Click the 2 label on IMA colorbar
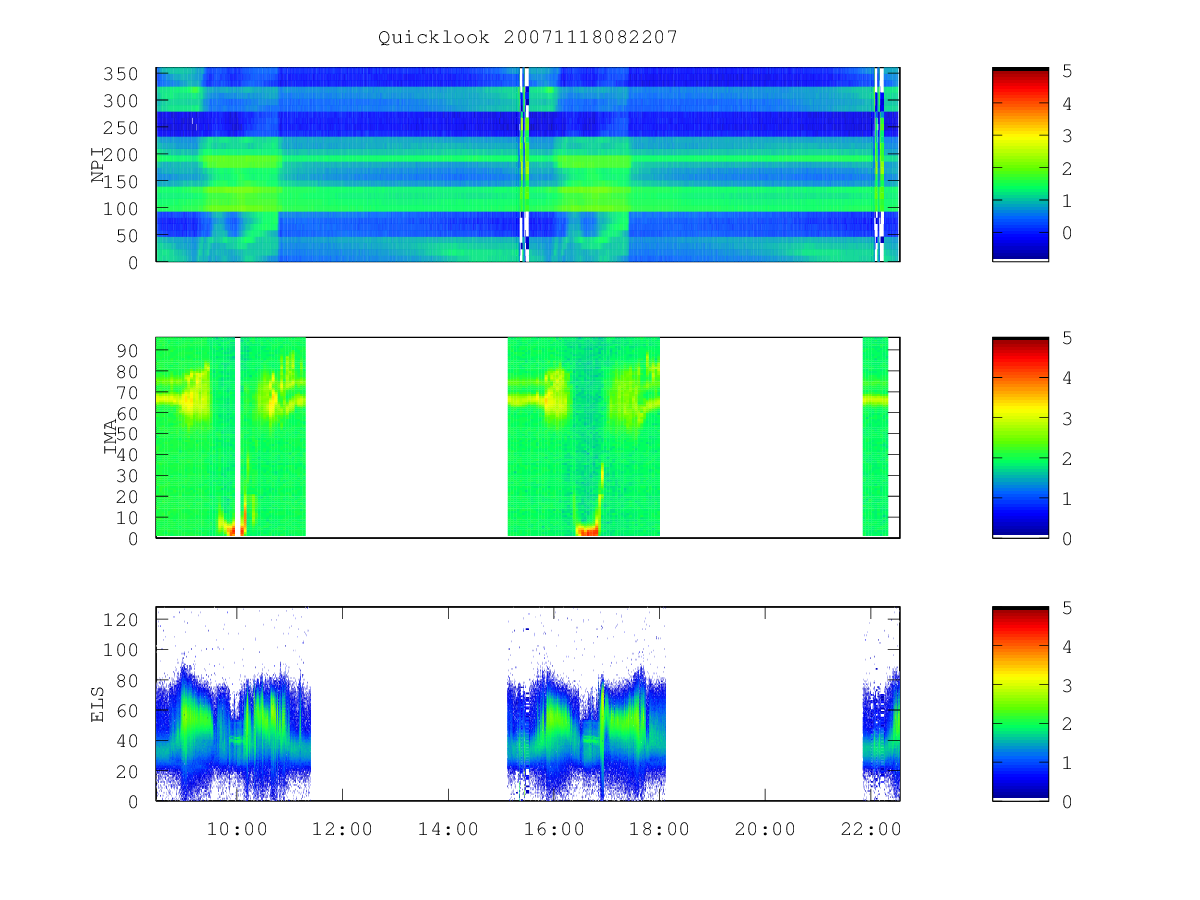The height and width of the screenshot is (900, 1200). click(x=1067, y=458)
